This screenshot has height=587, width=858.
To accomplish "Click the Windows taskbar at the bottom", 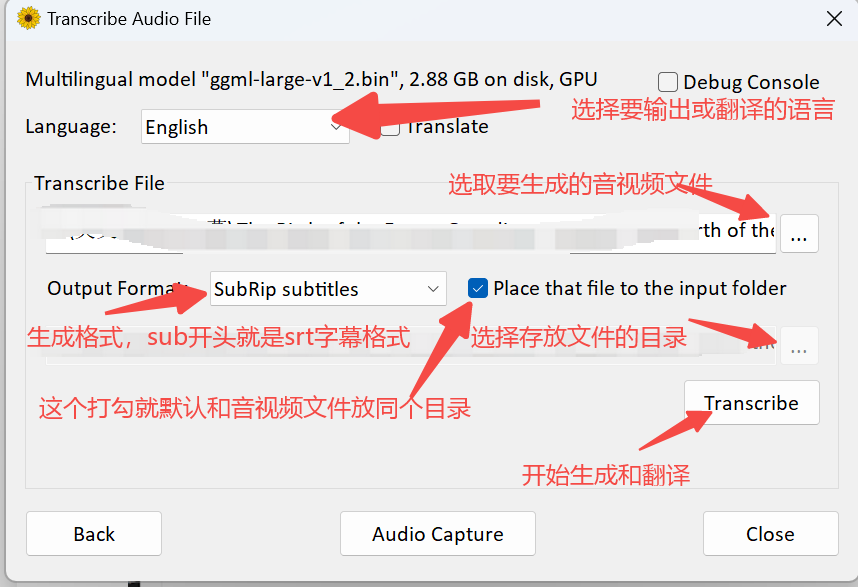I will 429,582.
